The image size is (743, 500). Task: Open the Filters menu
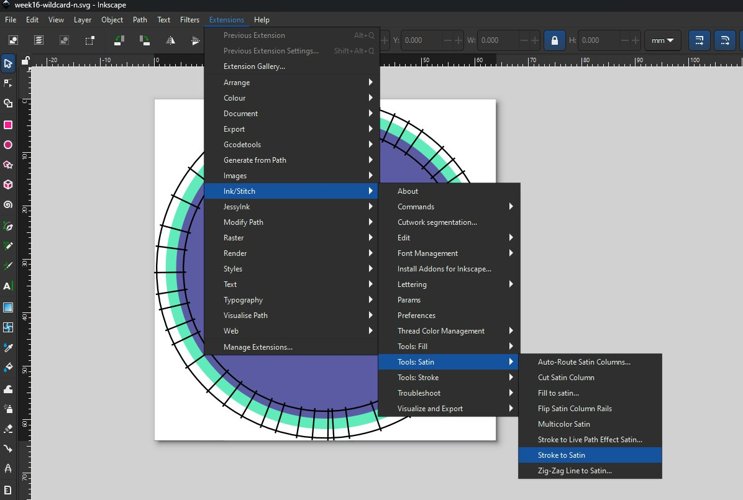coord(190,20)
